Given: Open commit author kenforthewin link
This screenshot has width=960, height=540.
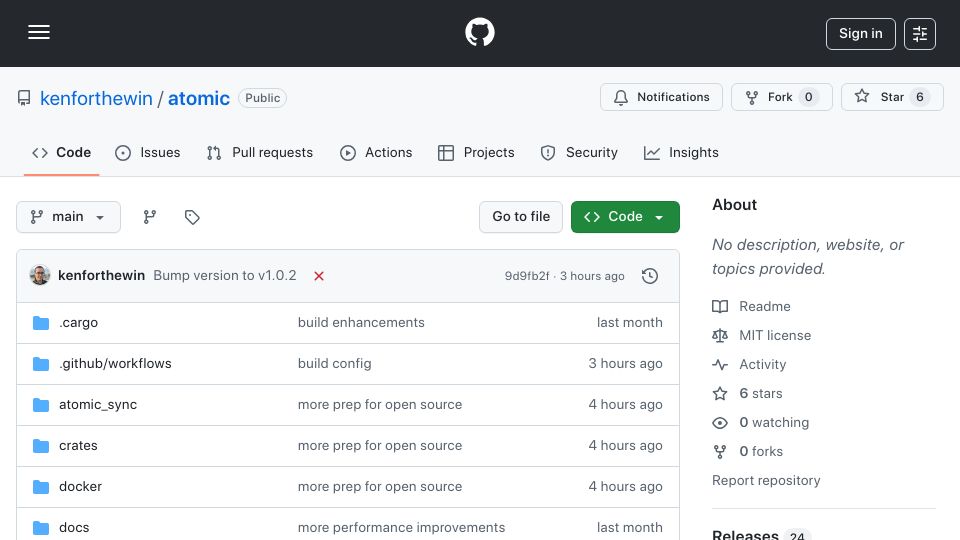Looking at the screenshot, I should click(102, 276).
